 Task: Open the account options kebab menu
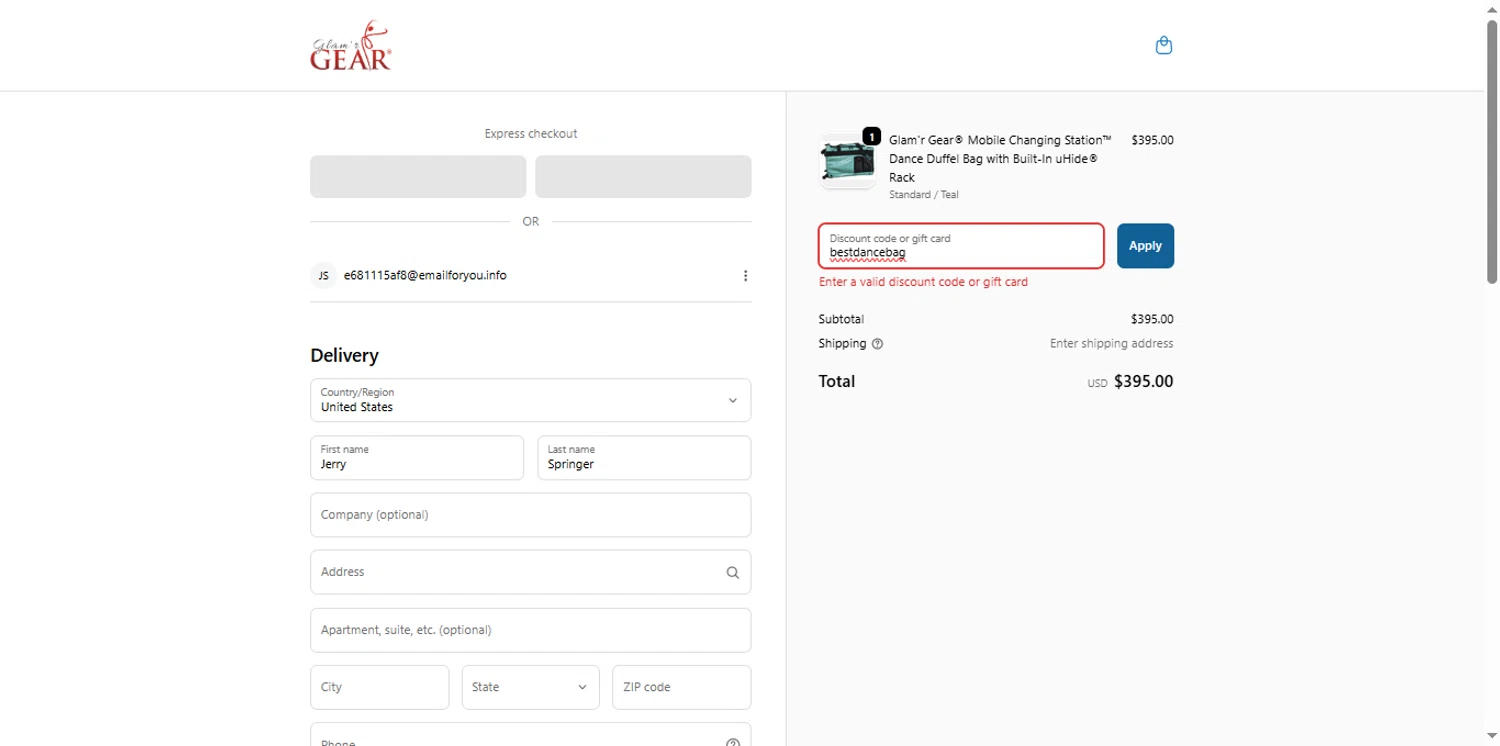click(x=745, y=276)
